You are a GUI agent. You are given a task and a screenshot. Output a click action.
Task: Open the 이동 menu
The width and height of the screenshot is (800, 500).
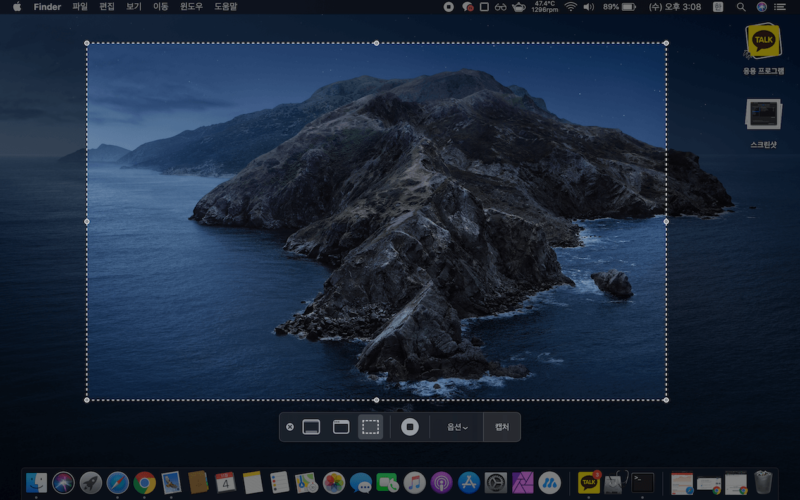coord(161,7)
